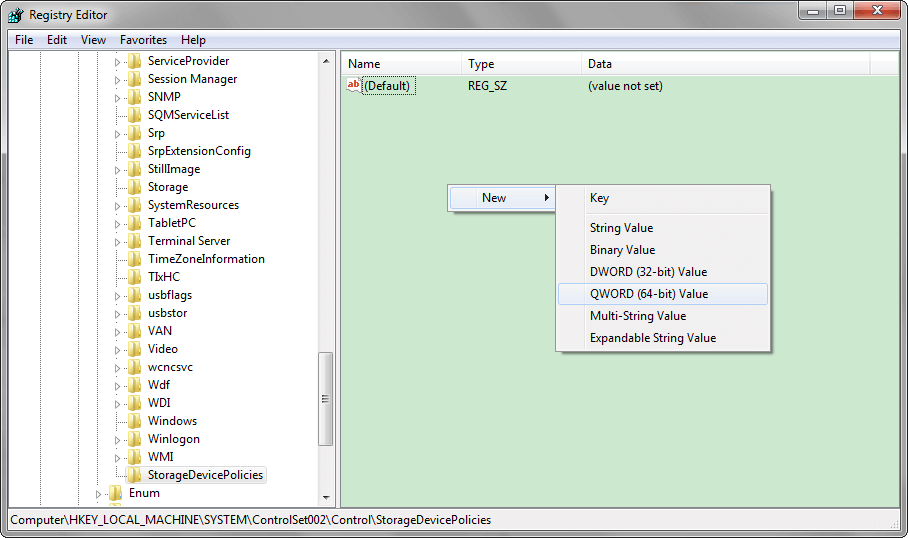Expand the Enum key arrow
Screen dimensions: 908x538
click(x=98, y=493)
